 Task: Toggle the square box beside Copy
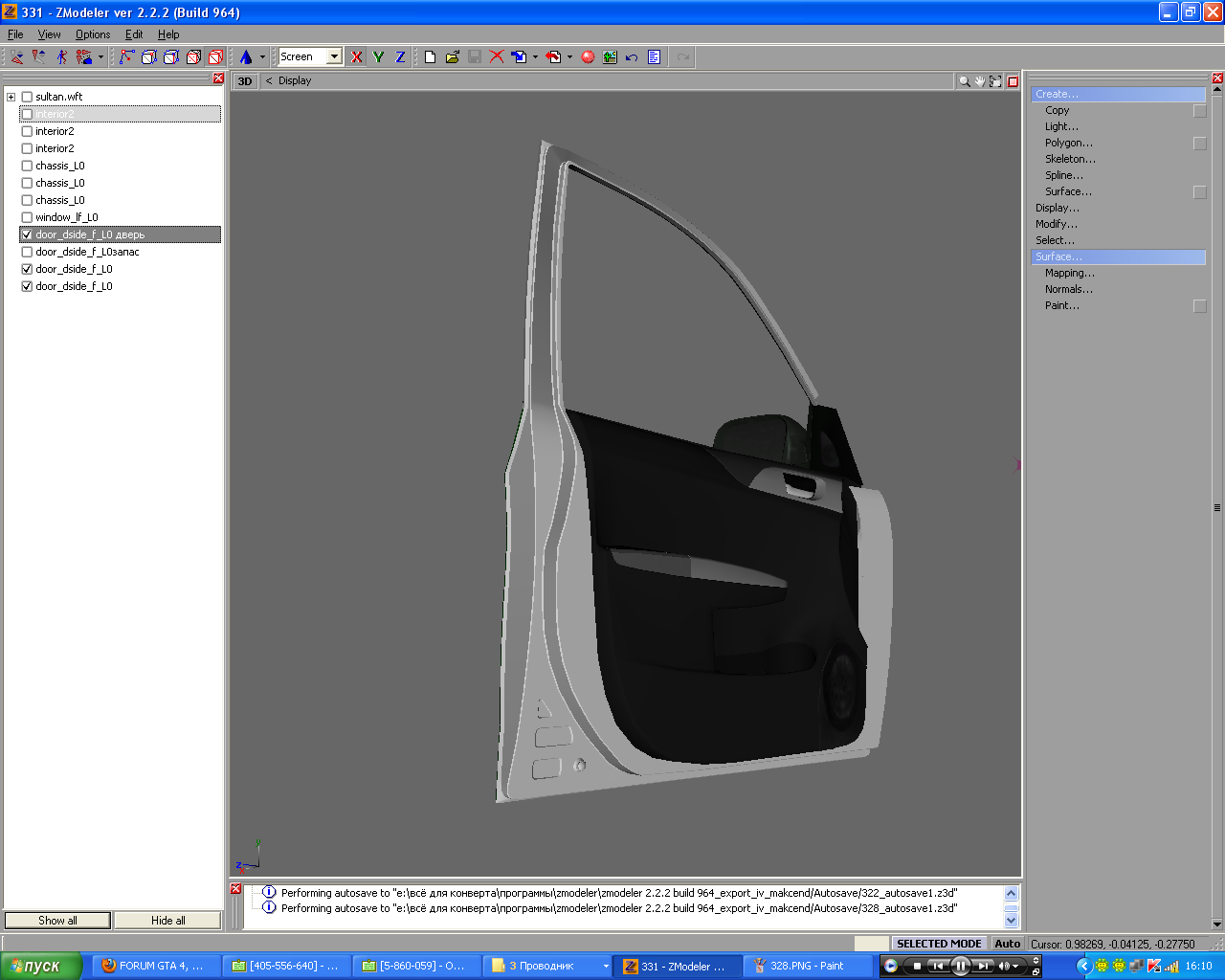pos(1199,111)
